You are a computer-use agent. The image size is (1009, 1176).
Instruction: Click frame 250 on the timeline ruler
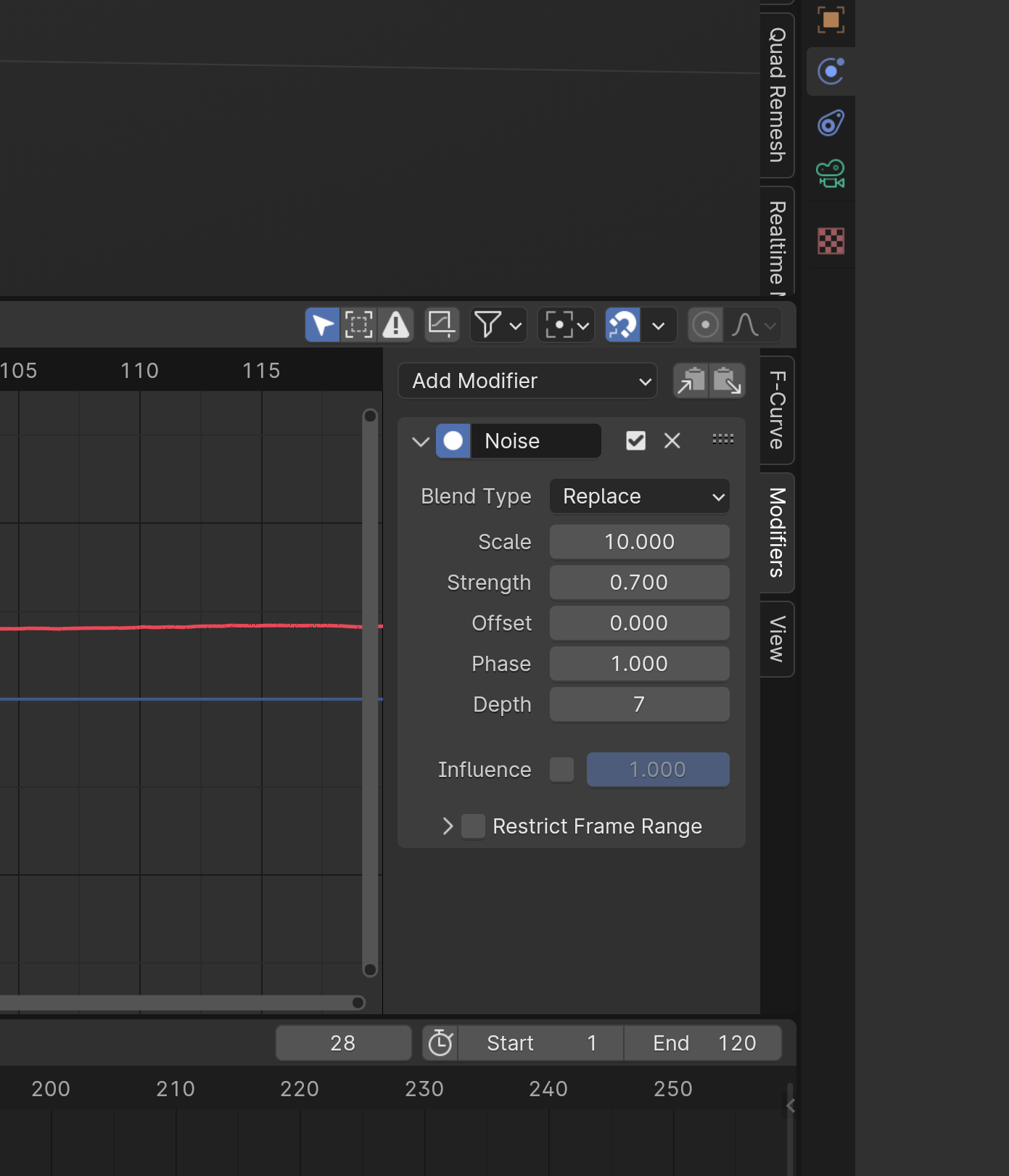(673, 1089)
